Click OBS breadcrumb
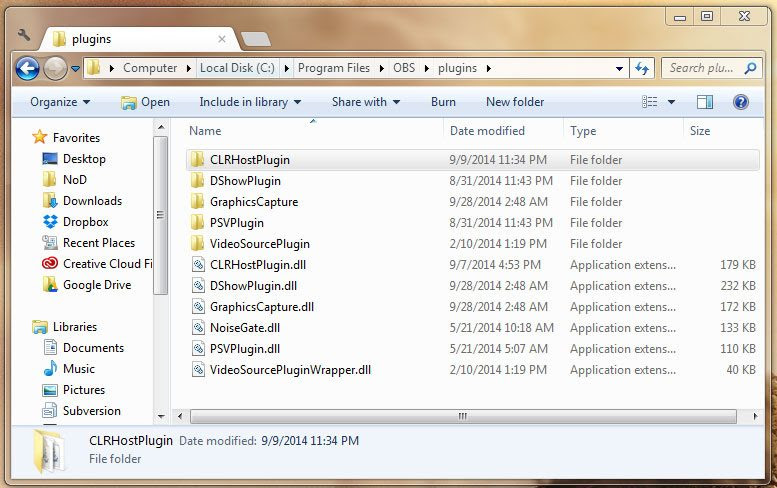 [x=404, y=68]
